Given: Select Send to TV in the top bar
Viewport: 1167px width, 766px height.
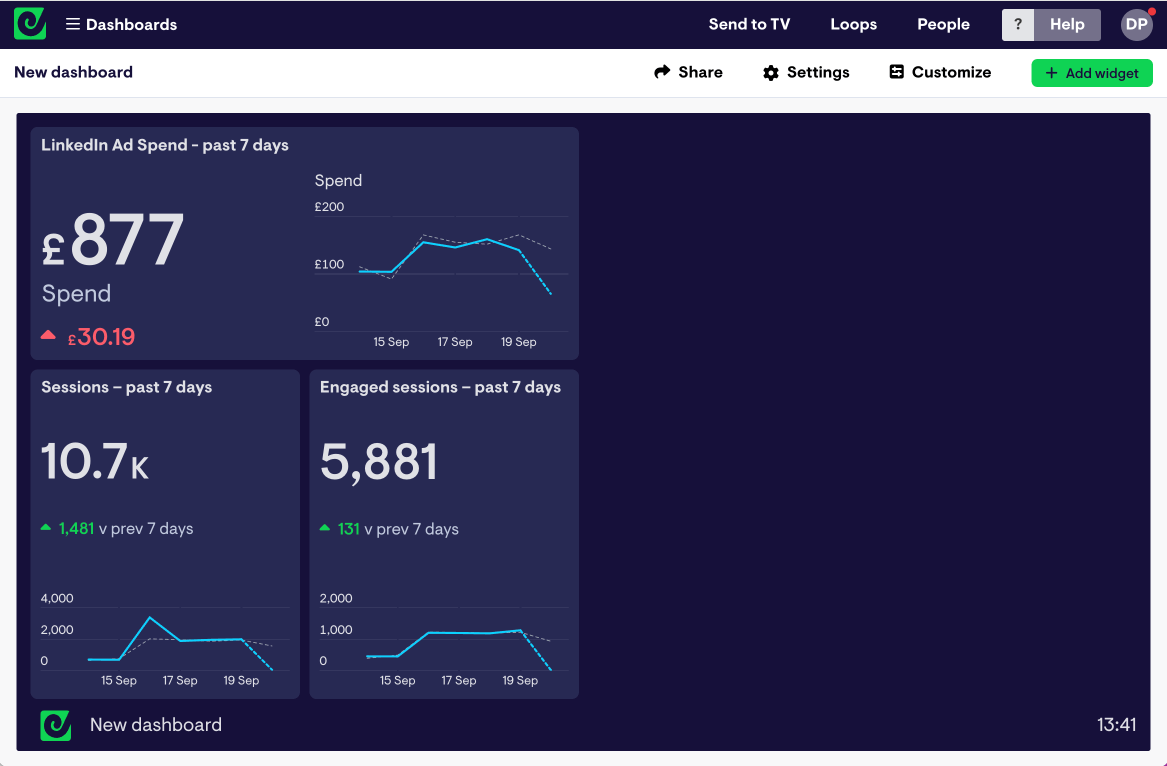Looking at the screenshot, I should coord(749,24).
